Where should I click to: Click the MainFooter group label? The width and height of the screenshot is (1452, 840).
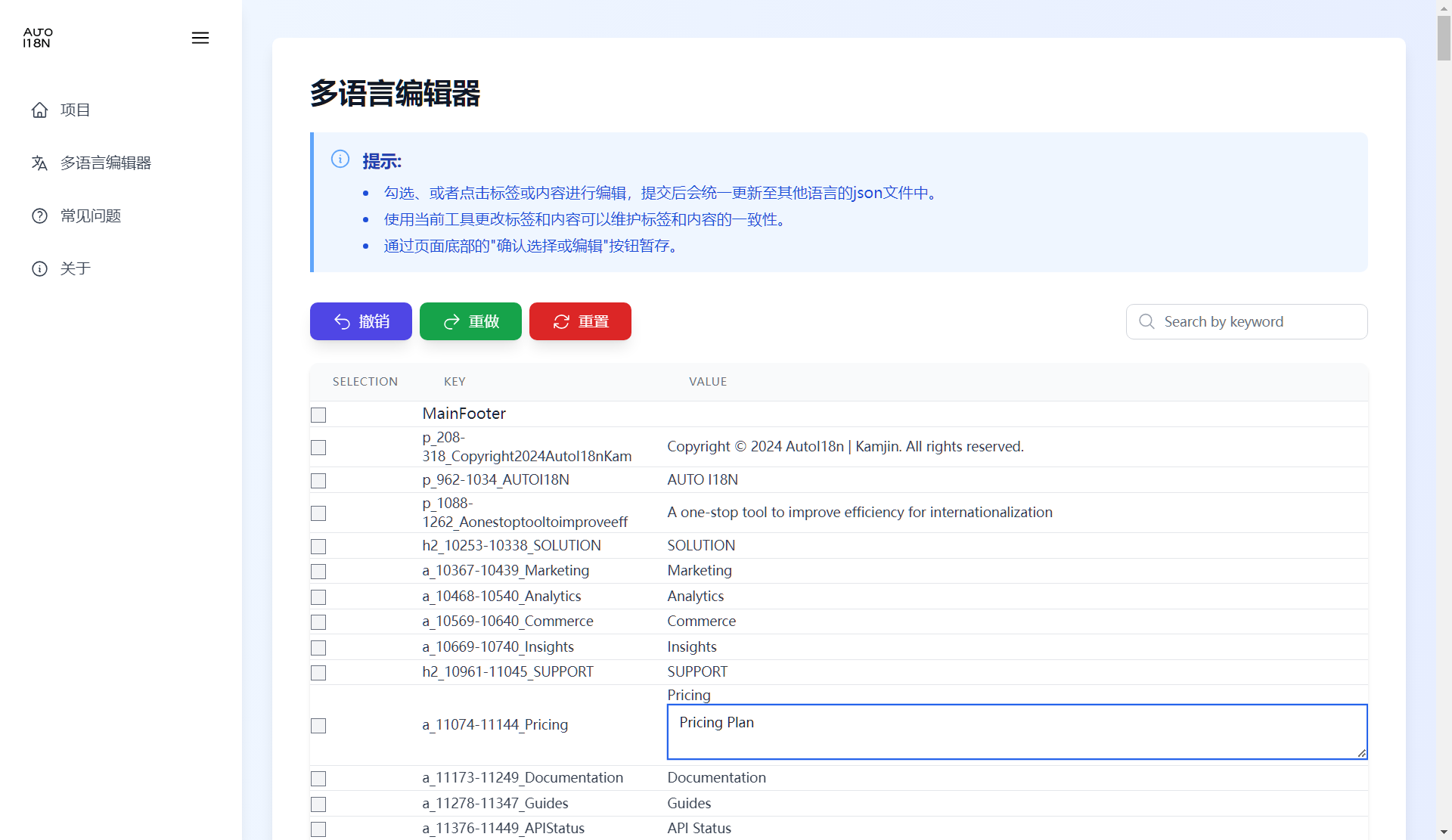click(x=464, y=414)
